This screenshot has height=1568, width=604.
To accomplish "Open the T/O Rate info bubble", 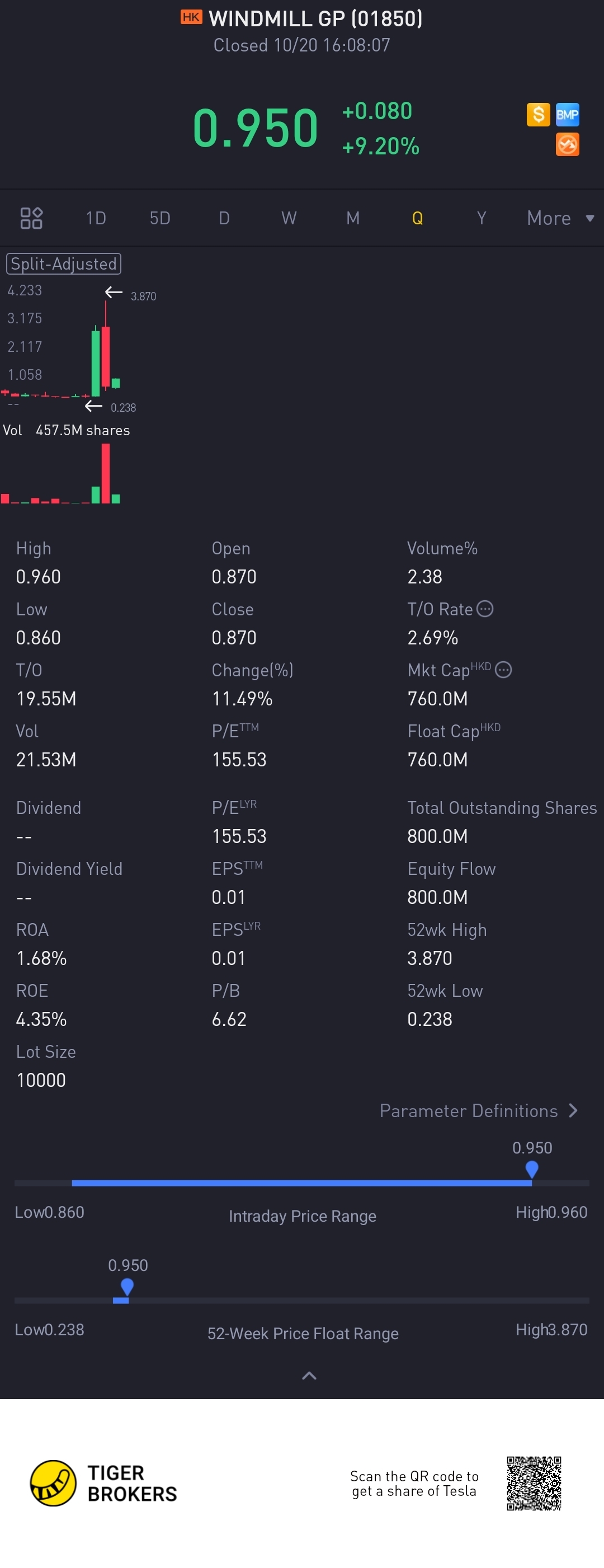I will (485, 609).
